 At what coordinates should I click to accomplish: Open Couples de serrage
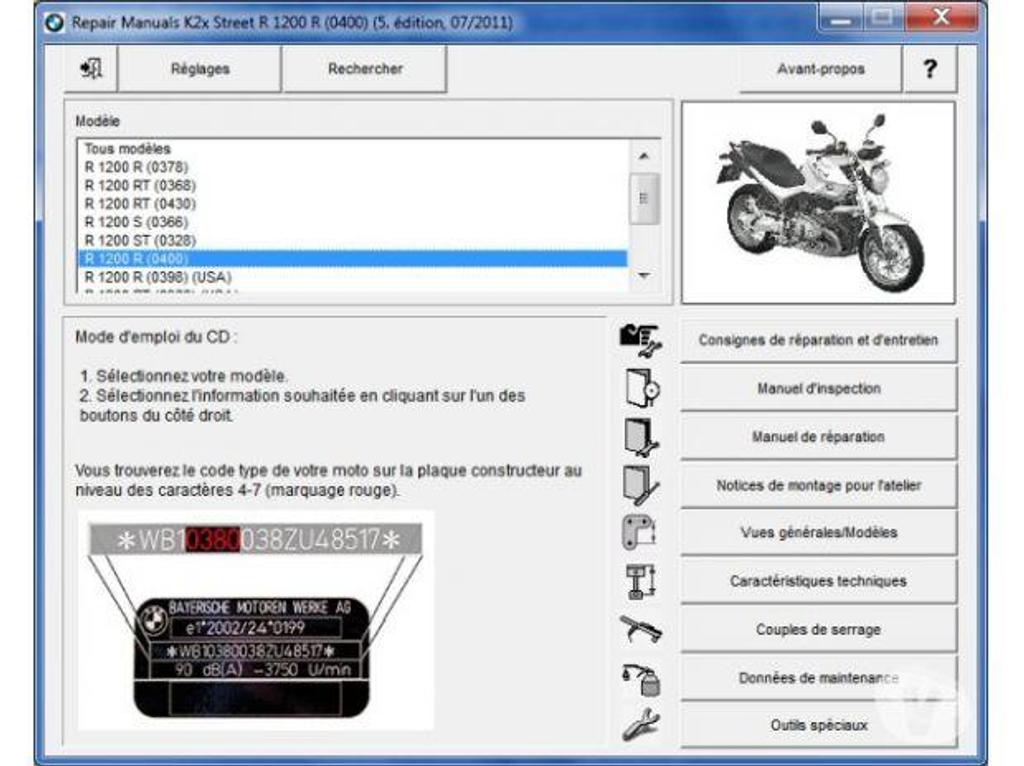point(818,630)
